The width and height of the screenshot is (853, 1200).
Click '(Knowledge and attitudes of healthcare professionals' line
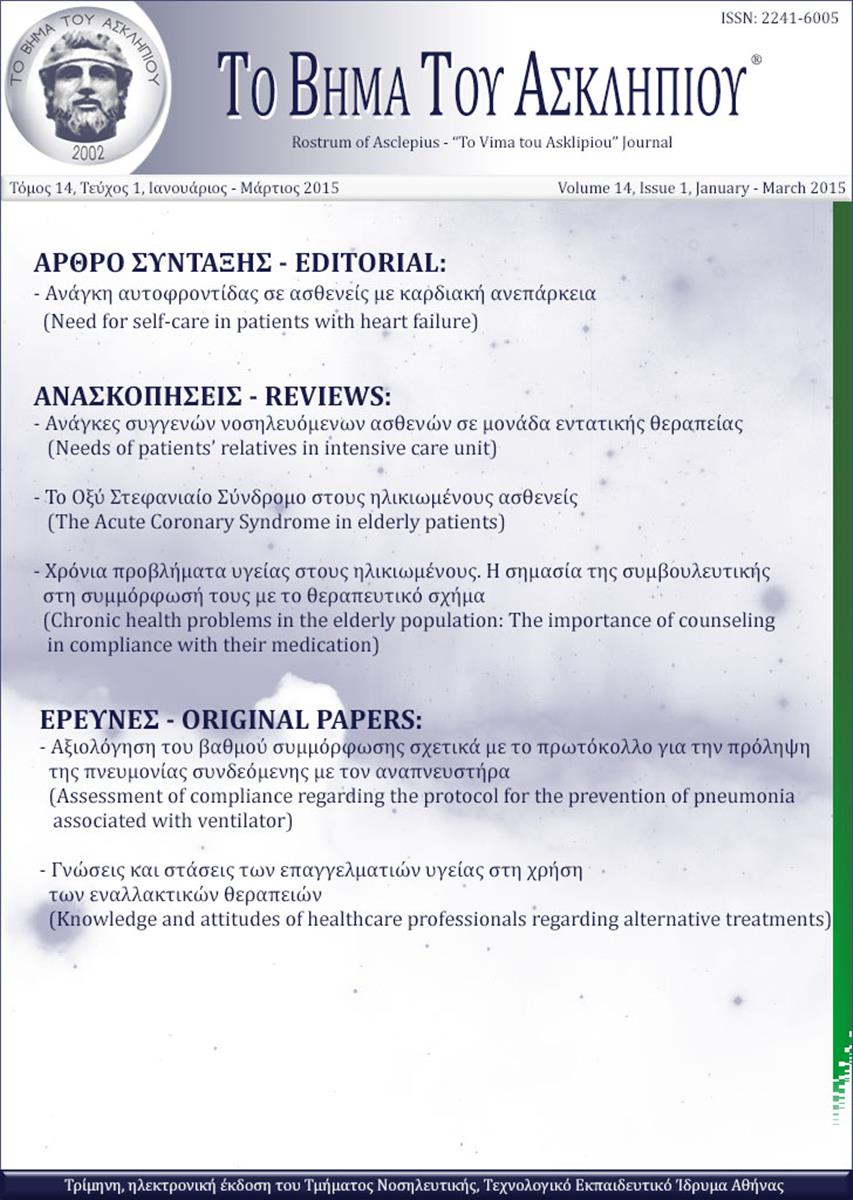440,919
